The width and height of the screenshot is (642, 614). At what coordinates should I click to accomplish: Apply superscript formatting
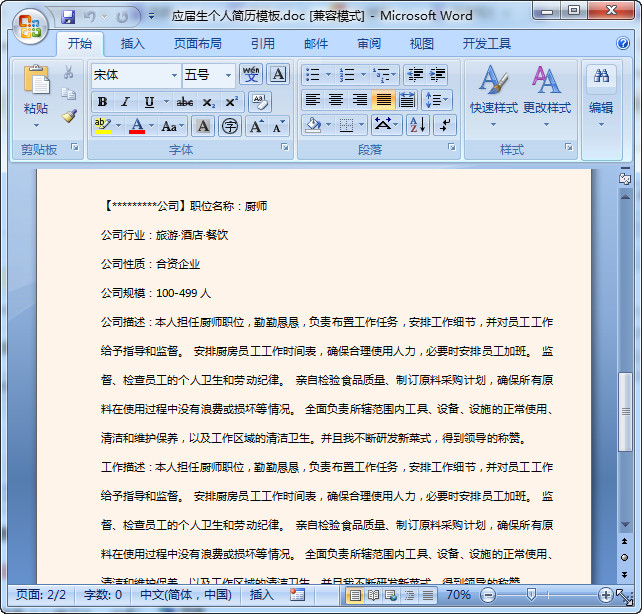click(231, 102)
